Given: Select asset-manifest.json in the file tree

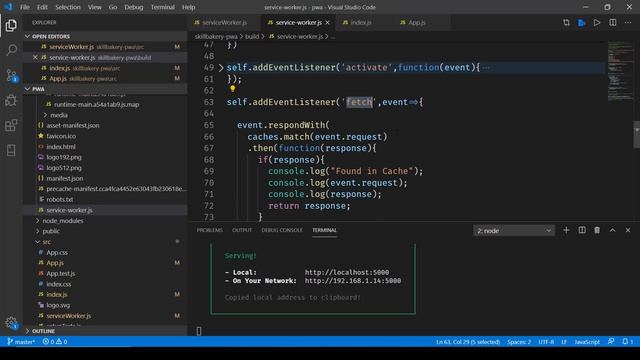Looking at the screenshot, I should click(x=73, y=125).
